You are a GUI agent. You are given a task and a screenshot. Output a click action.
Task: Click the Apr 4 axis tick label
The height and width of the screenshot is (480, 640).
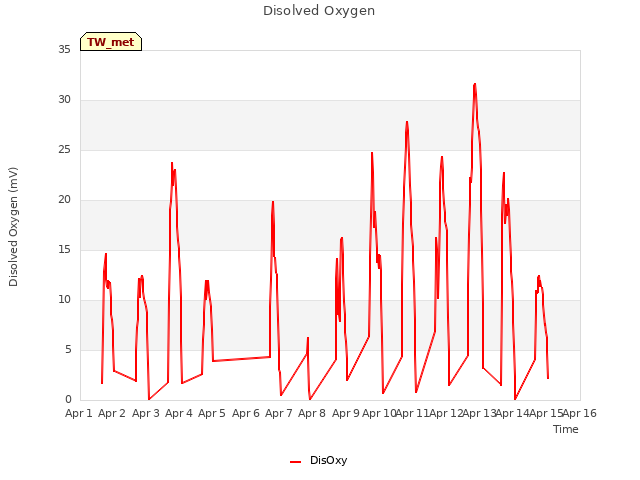click(x=179, y=413)
